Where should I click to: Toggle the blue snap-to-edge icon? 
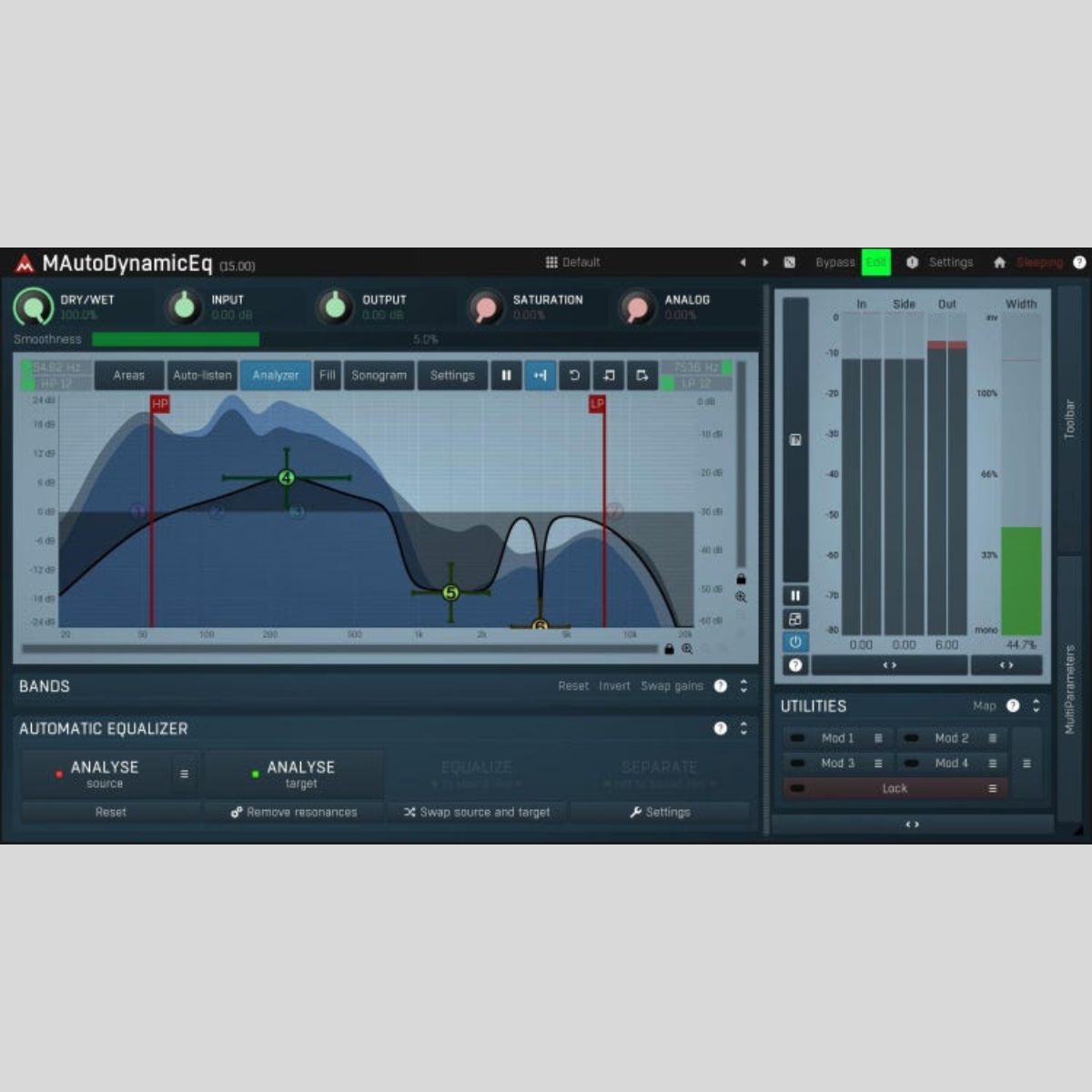[541, 375]
